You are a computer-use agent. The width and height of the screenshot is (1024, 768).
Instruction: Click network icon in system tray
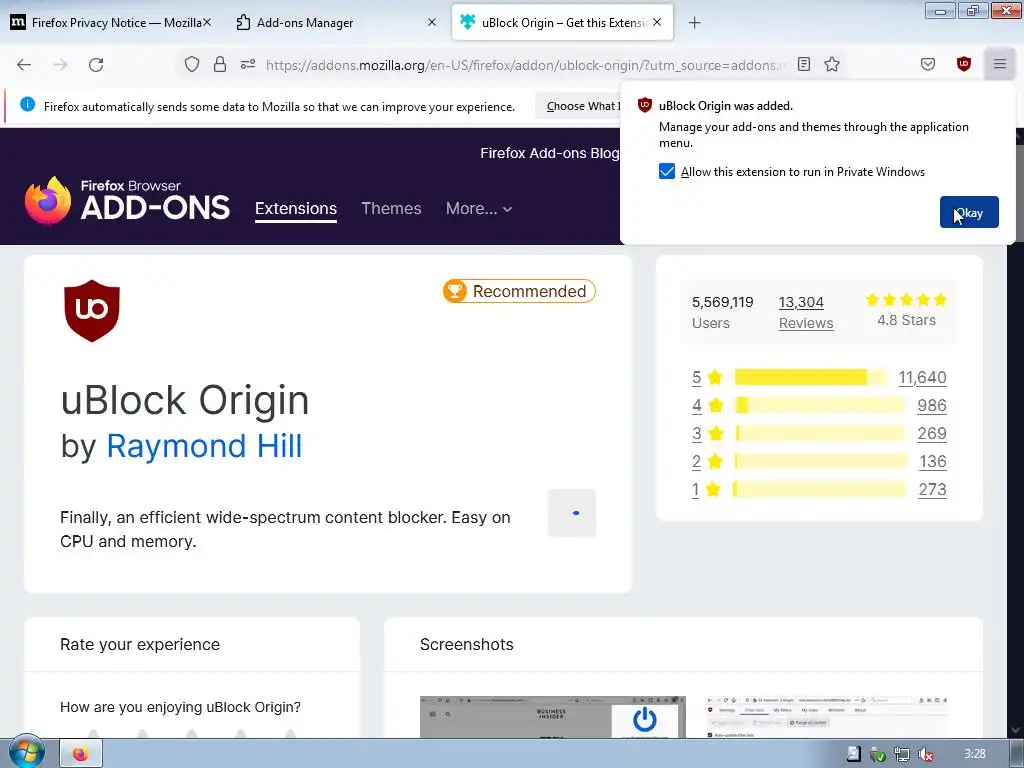click(901, 754)
